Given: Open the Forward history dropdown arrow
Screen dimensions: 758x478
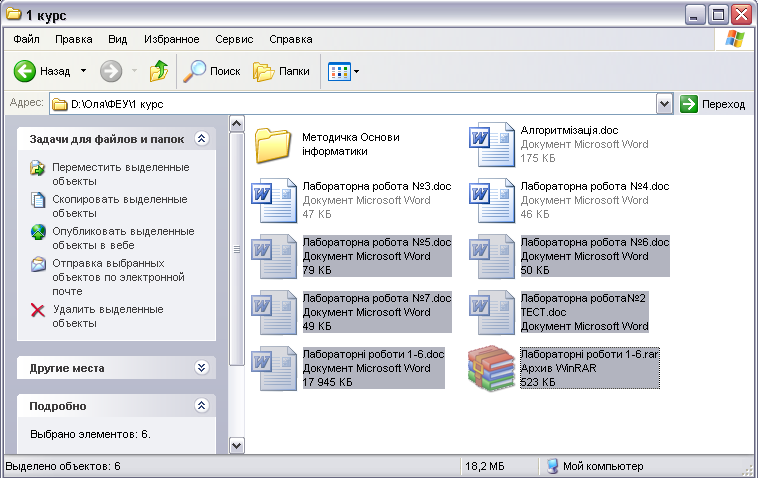Looking at the screenshot, I should tap(134, 71).
